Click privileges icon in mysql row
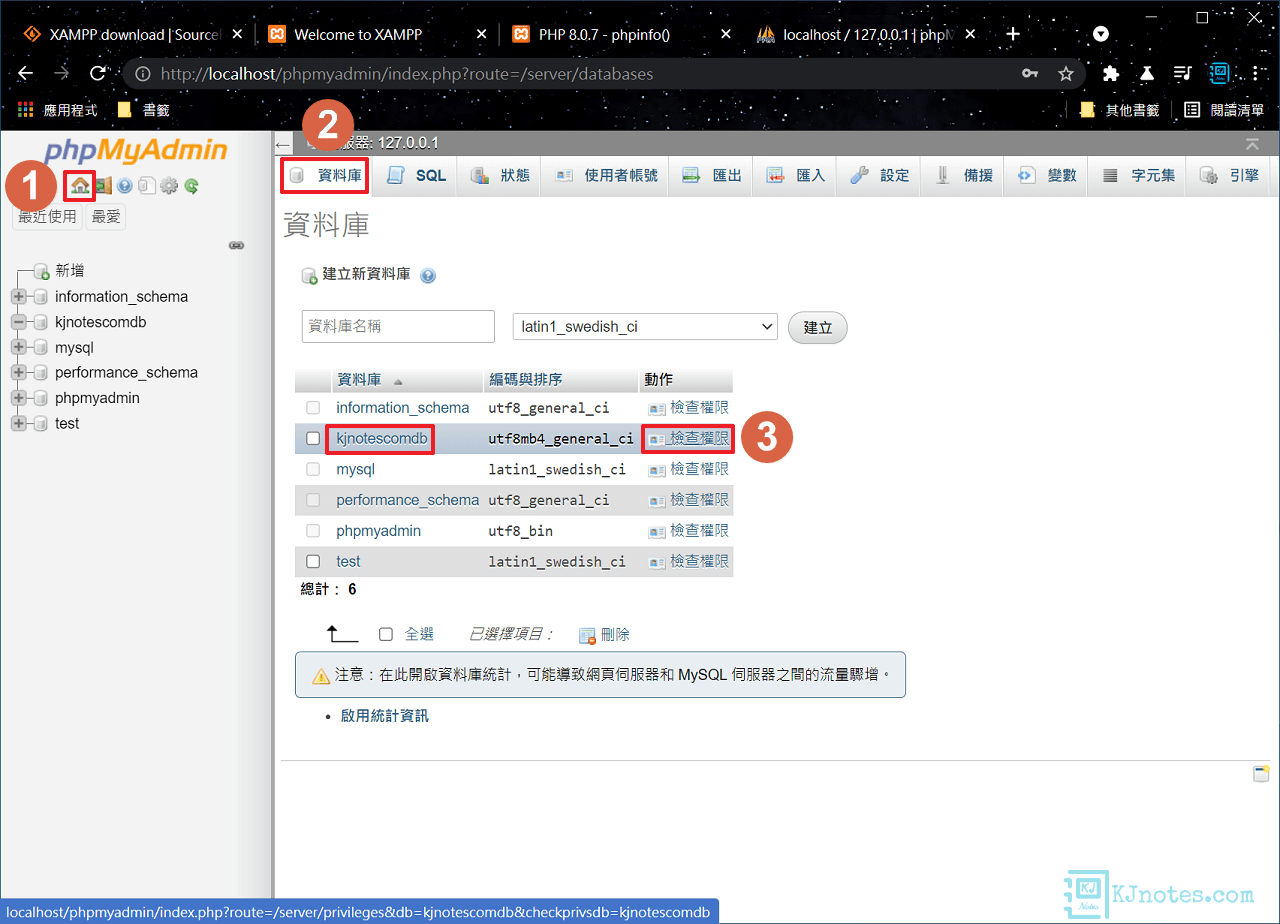Image resolution: width=1280 pixels, height=924 pixels. [x=657, y=469]
